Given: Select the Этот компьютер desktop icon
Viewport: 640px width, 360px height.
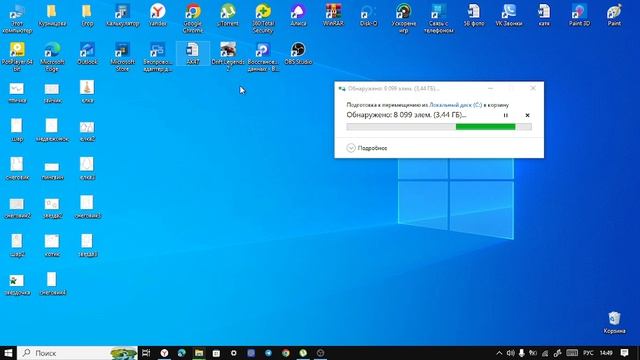Looking at the screenshot, I should tap(17, 18).
